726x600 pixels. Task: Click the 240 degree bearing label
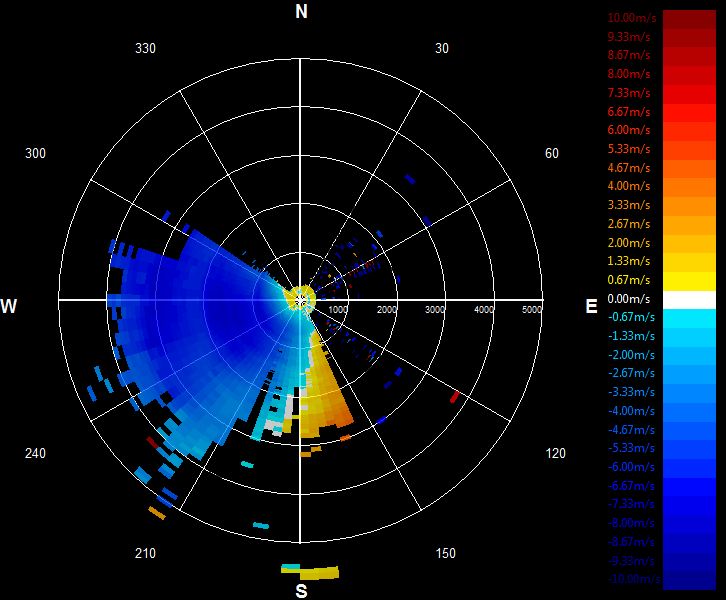click(35, 453)
